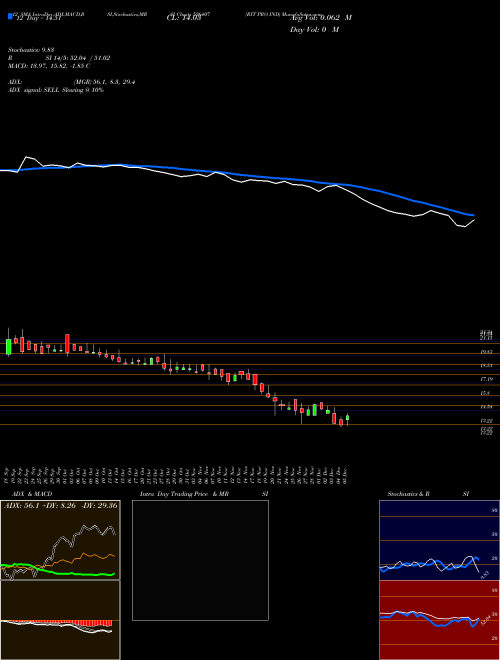This screenshot has width=500, height=660.
Task: Click the "Avg Vol: 0.062 M" label
Action: pyautogui.click(x=321, y=18)
